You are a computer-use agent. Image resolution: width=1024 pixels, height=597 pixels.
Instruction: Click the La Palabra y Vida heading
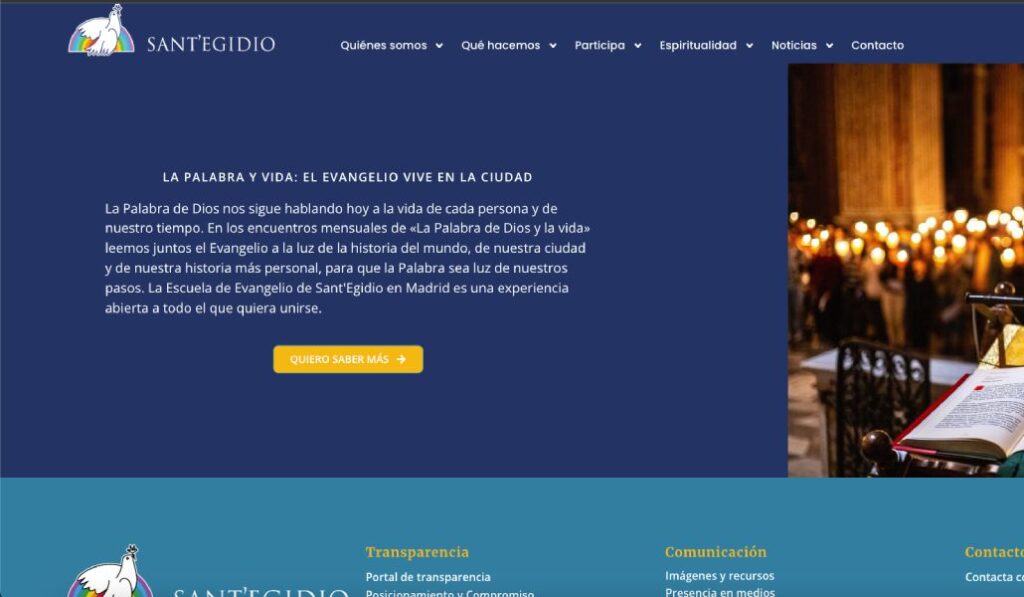coord(347,177)
